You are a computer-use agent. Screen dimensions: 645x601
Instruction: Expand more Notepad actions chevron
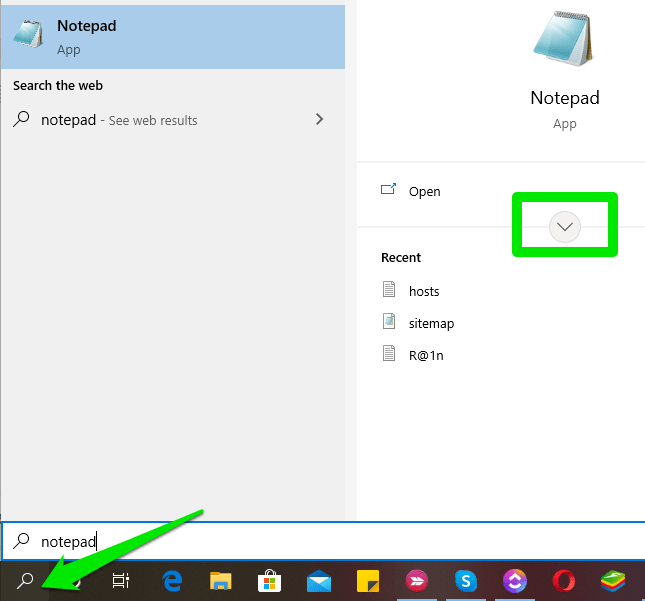564,227
